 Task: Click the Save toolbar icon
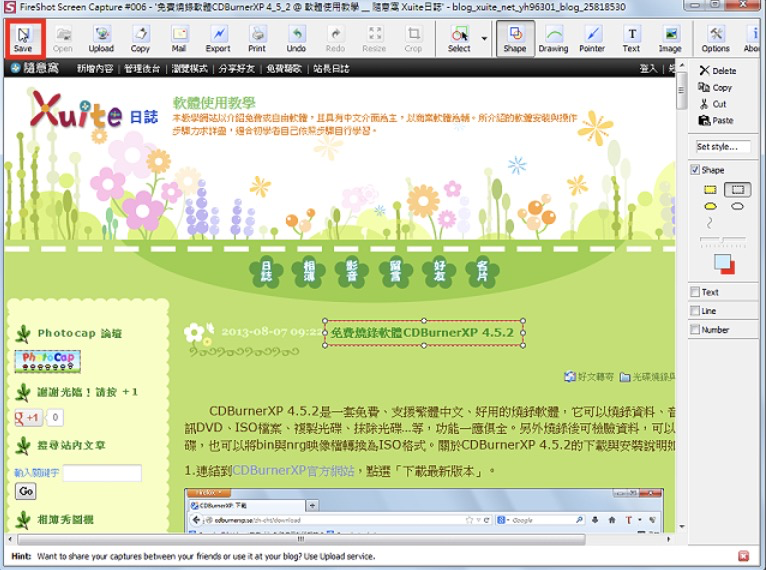point(23,39)
